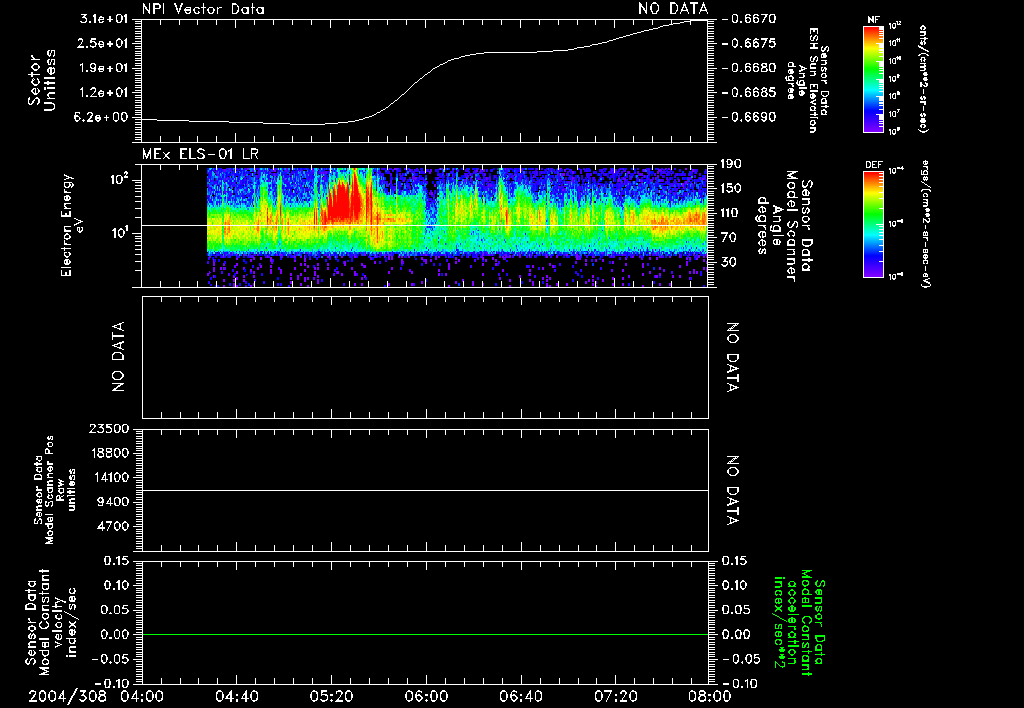Click the NF color scale bar

[x=874, y=79]
